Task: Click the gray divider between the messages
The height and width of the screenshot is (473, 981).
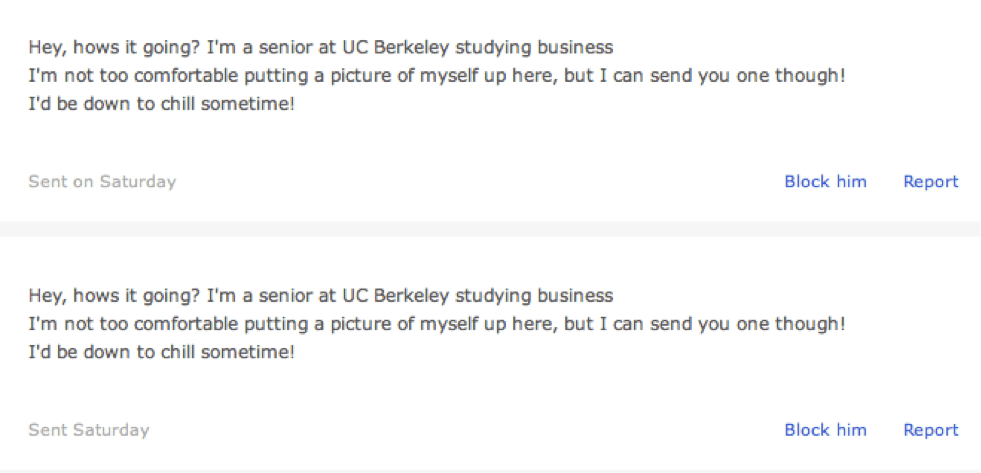Action: [x=490, y=229]
